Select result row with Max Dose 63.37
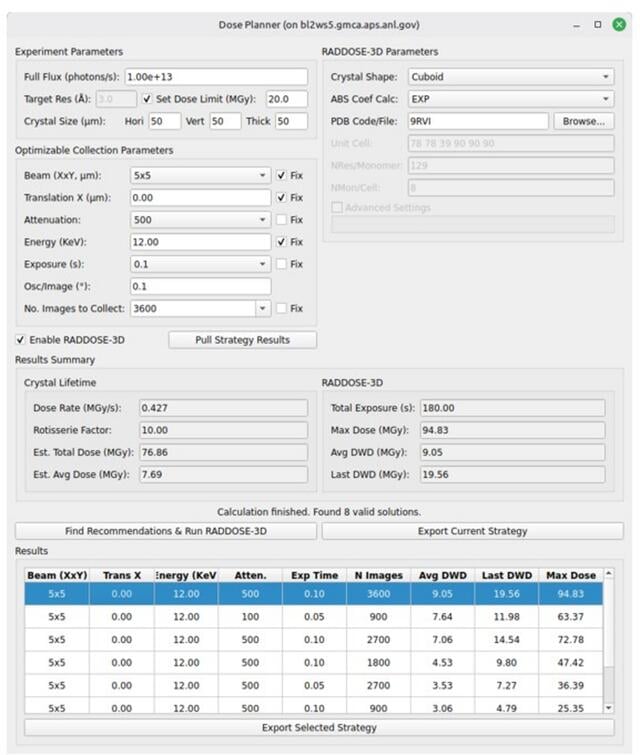The height and width of the screenshot is (755, 640). pyautogui.click(x=313, y=617)
